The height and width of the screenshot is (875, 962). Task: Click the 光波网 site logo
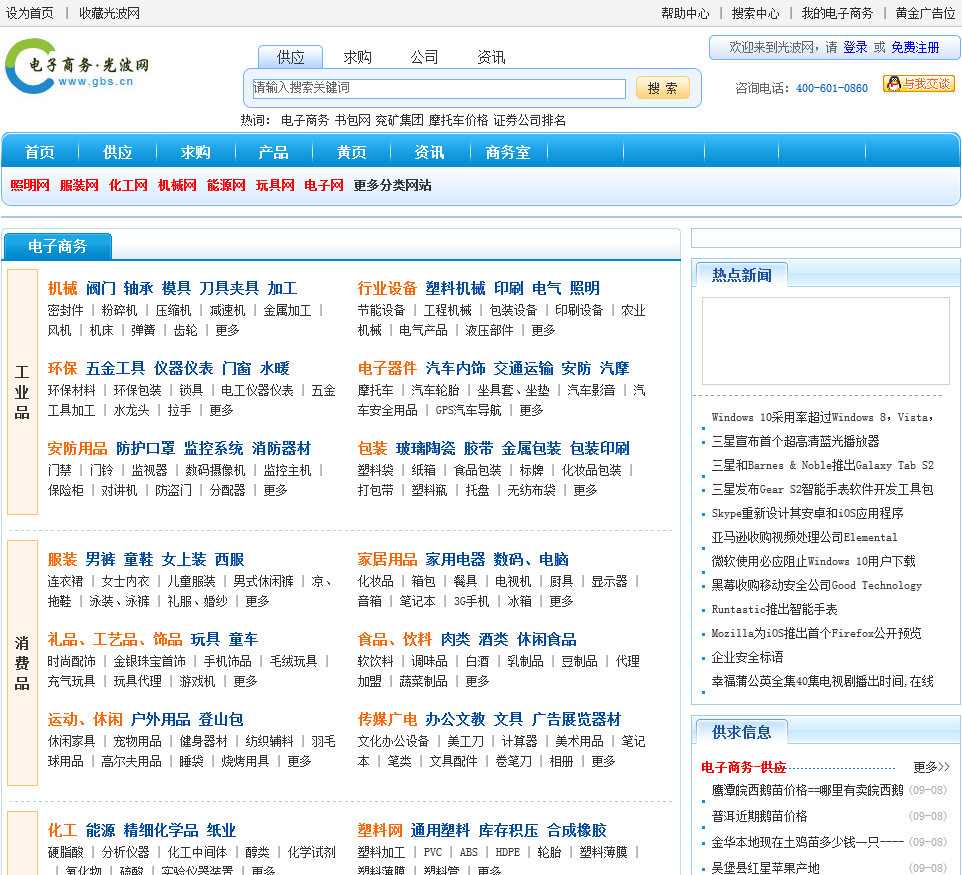77,67
